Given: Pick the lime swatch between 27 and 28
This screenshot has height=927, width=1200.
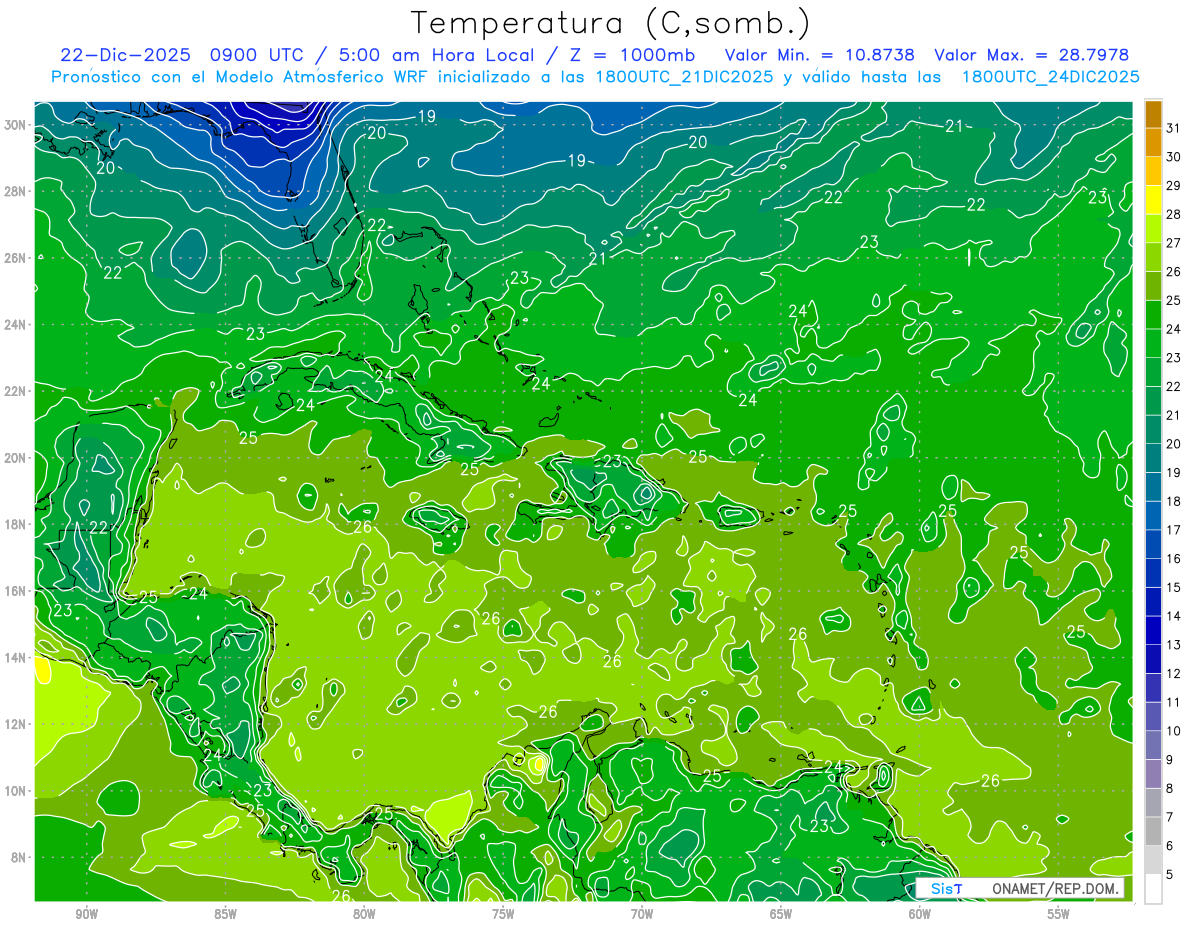Looking at the screenshot, I should tap(1154, 228).
